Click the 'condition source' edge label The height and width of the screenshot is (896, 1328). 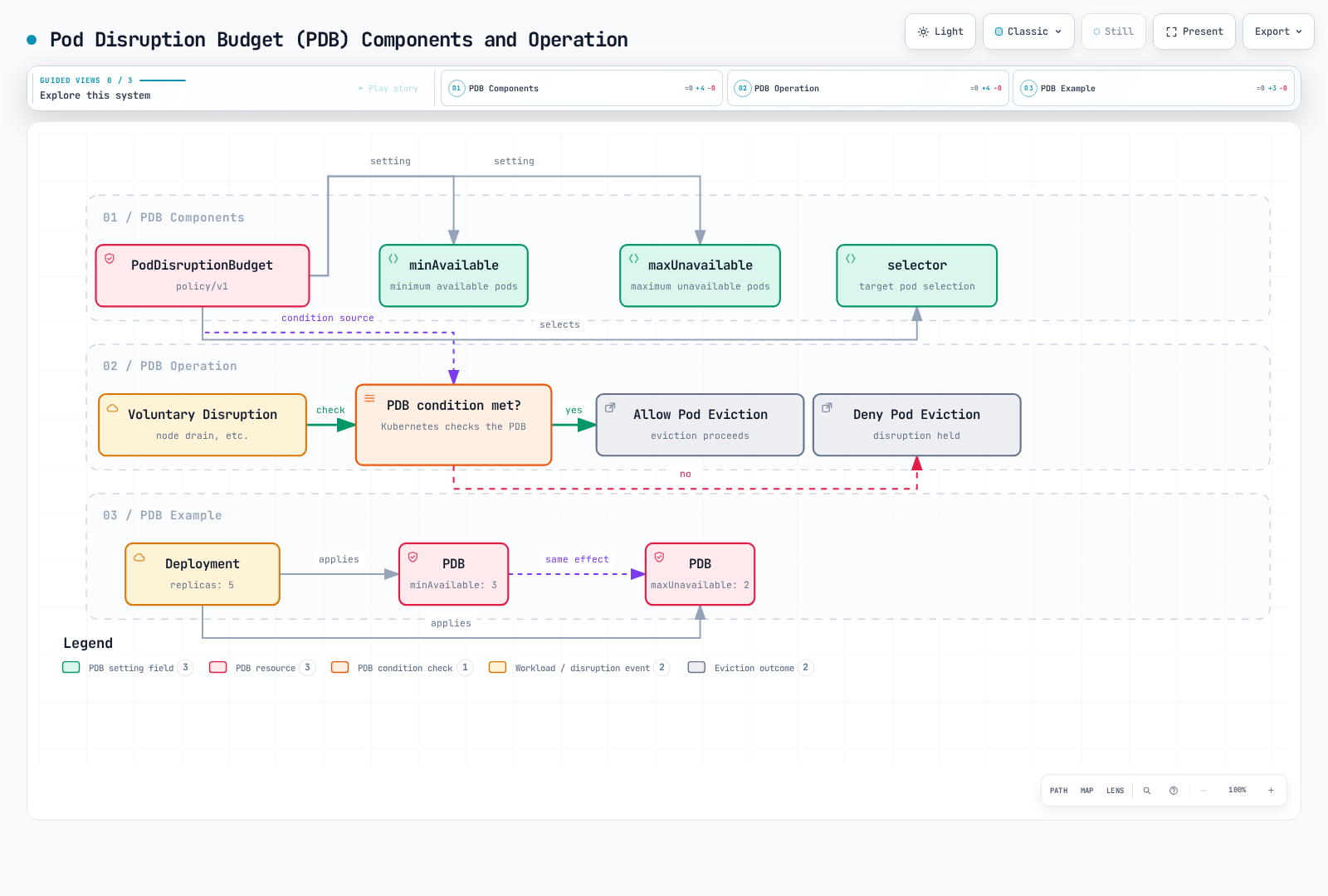click(x=328, y=318)
